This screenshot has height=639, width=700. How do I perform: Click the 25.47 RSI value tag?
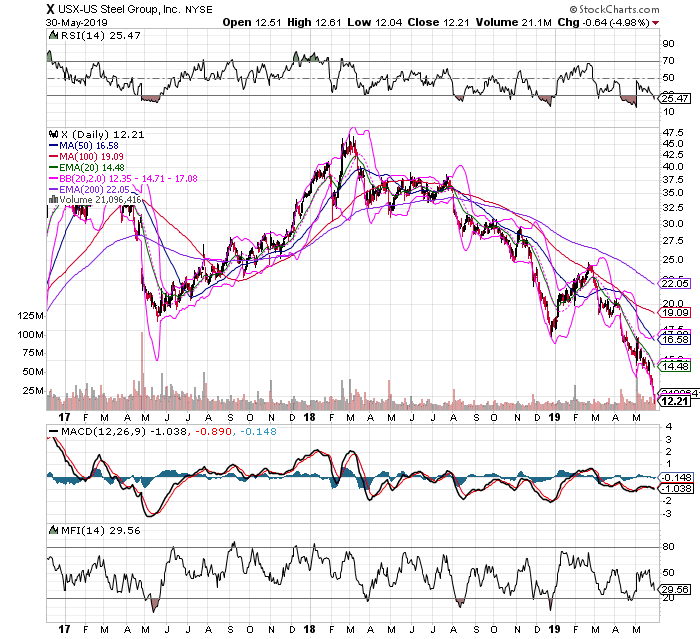[x=675, y=98]
